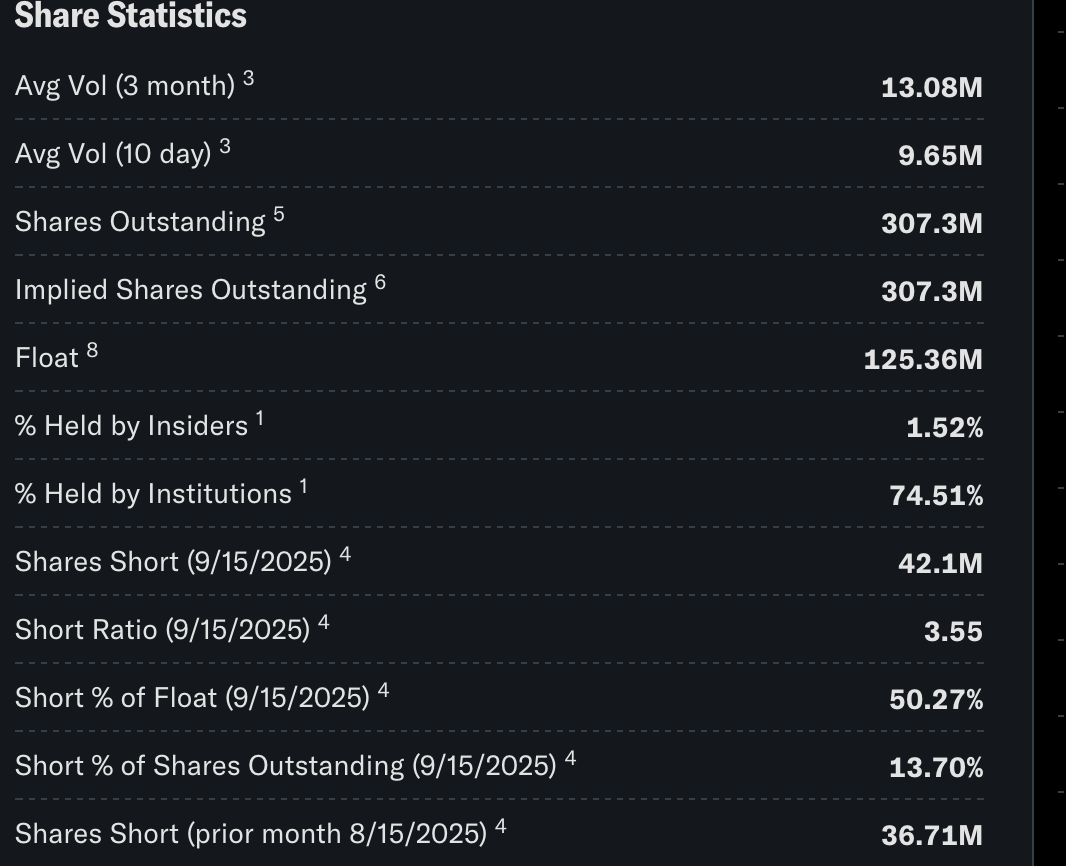The height and width of the screenshot is (866, 1066).
Task: Click footnote 8 next to Float
Action: click(x=92, y=351)
